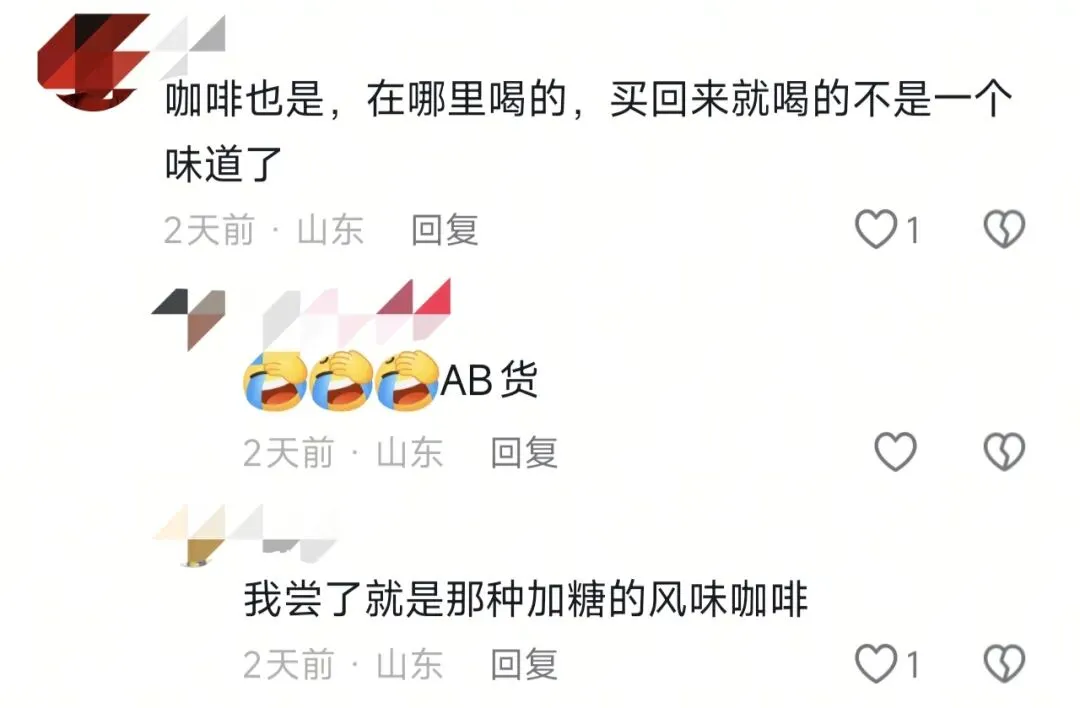Open the last replier's username
This screenshot has width=1080, height=708.
point(281,529)
